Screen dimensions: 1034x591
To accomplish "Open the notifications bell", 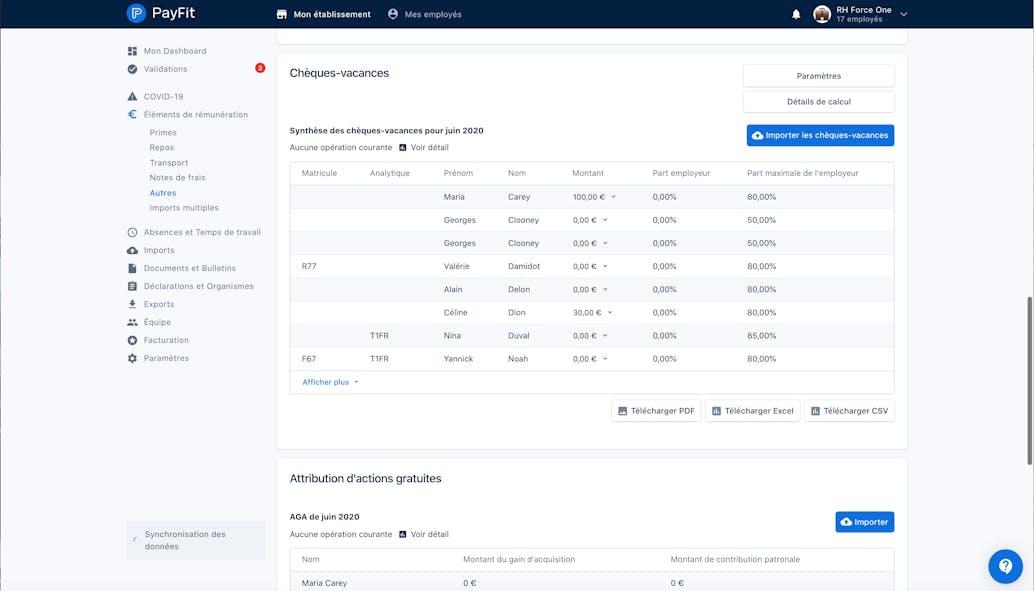I will pyautogui.click(x=796, y=14).
